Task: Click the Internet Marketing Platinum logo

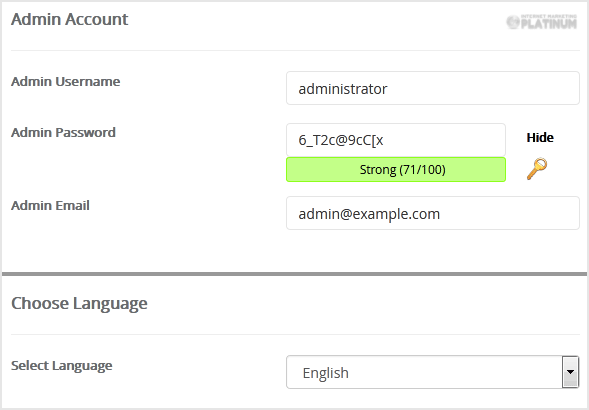Action: [x=541, y=22]
